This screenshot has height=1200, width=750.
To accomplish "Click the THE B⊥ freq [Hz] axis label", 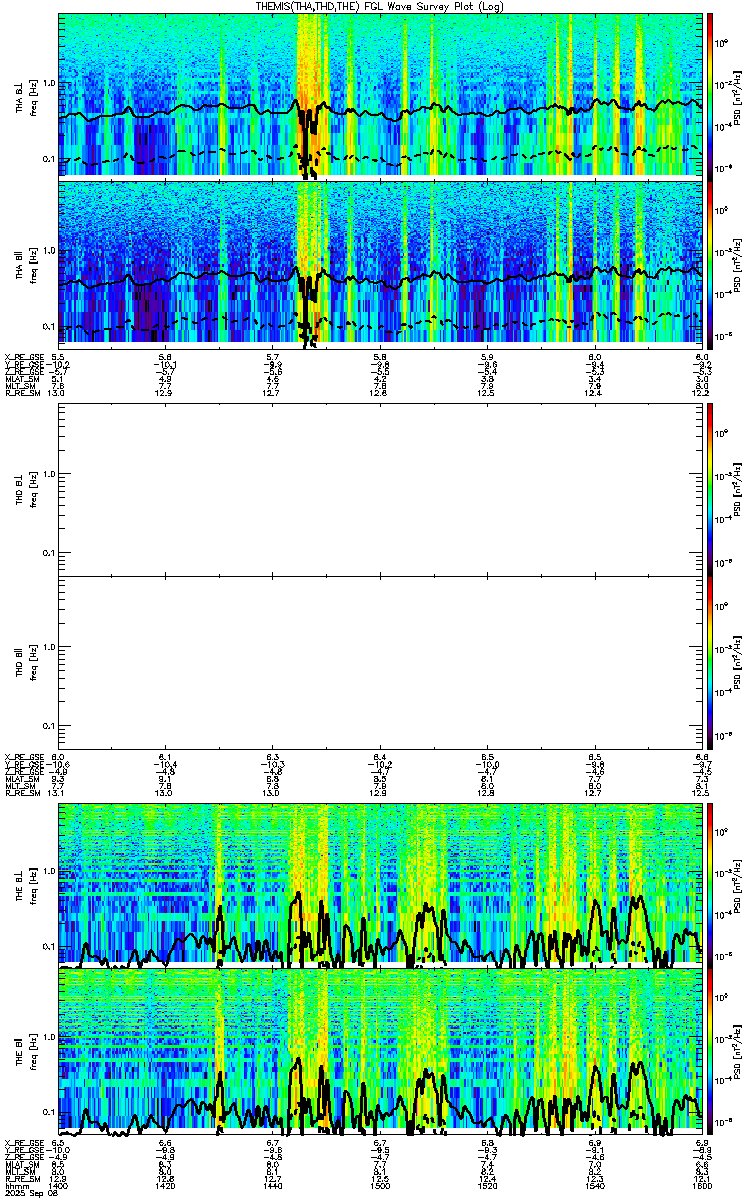I will coord(25,884).
